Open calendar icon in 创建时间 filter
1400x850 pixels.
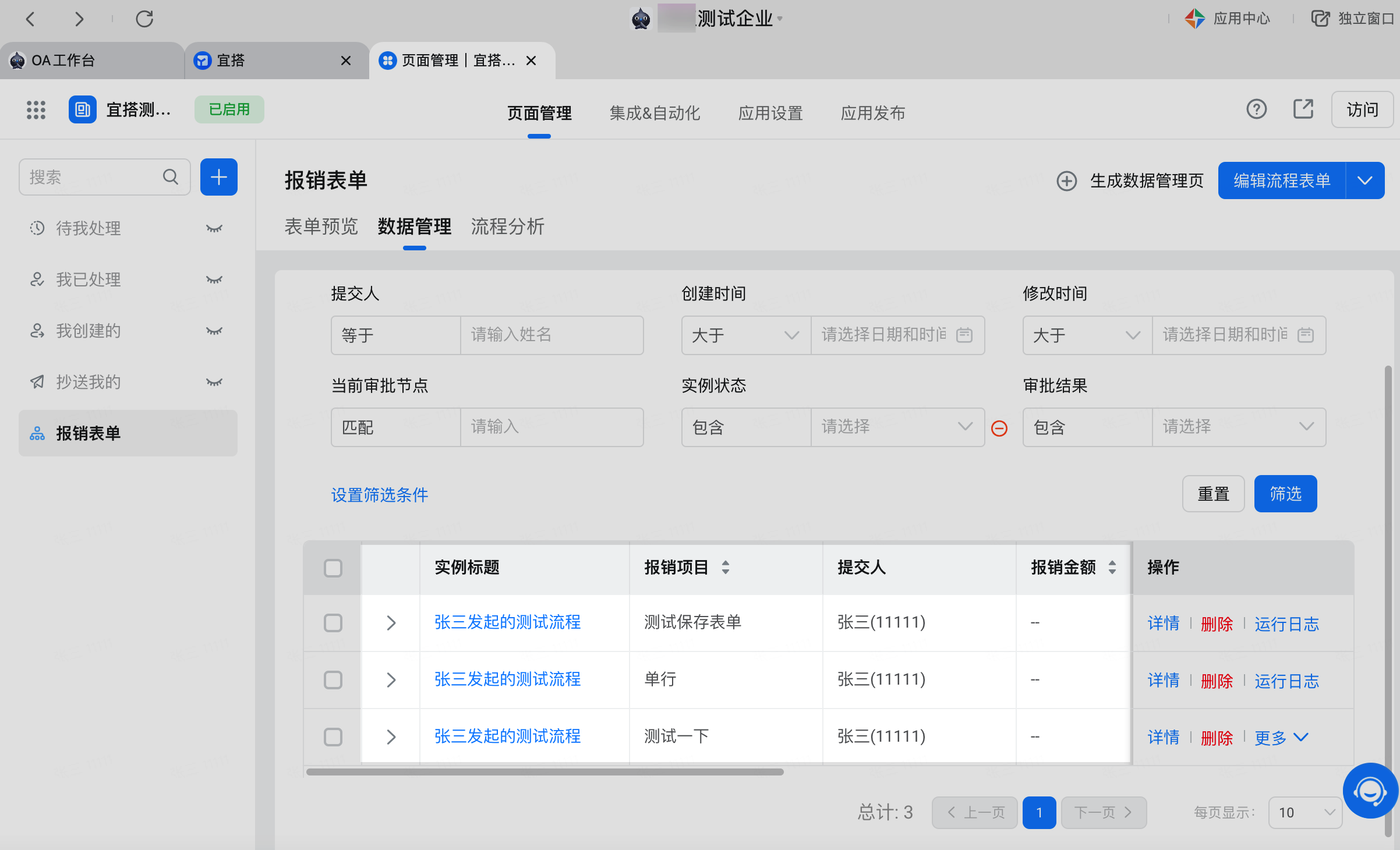964,335
